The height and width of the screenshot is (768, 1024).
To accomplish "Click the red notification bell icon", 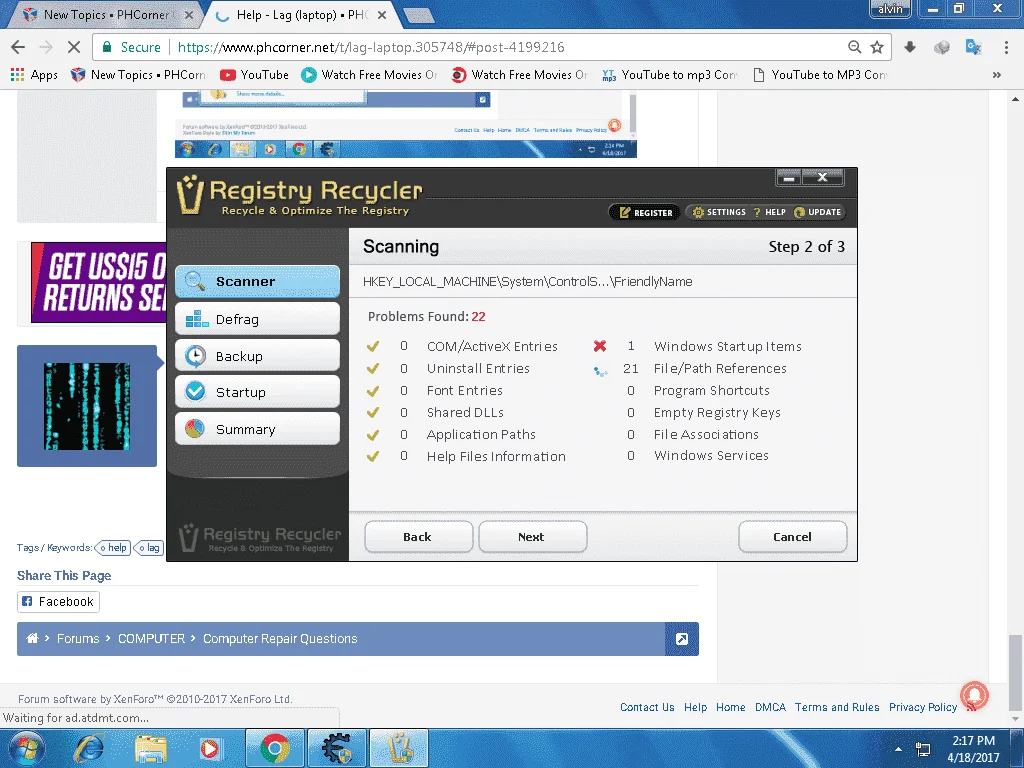I will (974, 694).
